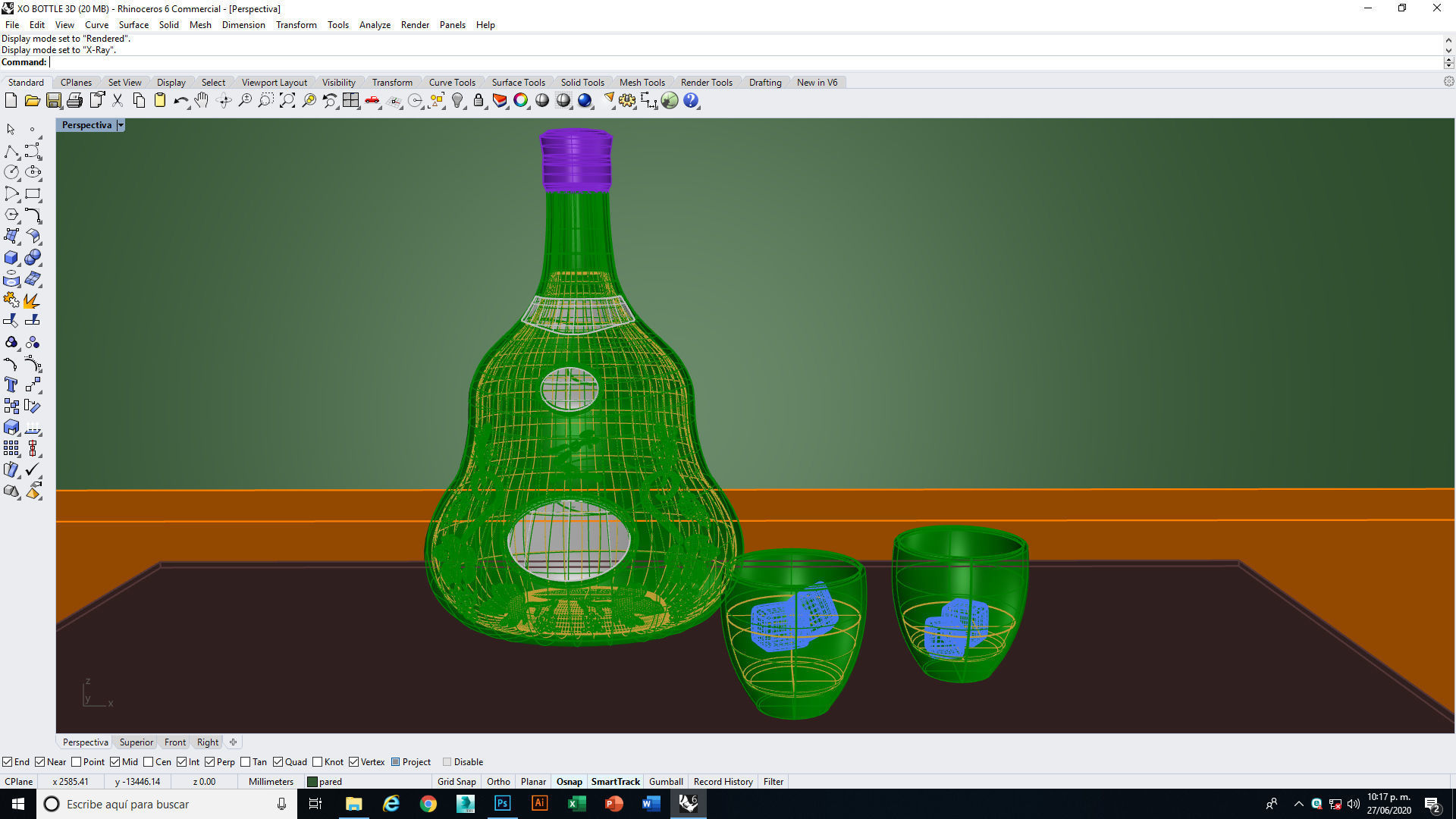This screenshot has height=819, width=1456.
Task: Add a viewport tab with the plus button
Action: [x=234, y=742]
